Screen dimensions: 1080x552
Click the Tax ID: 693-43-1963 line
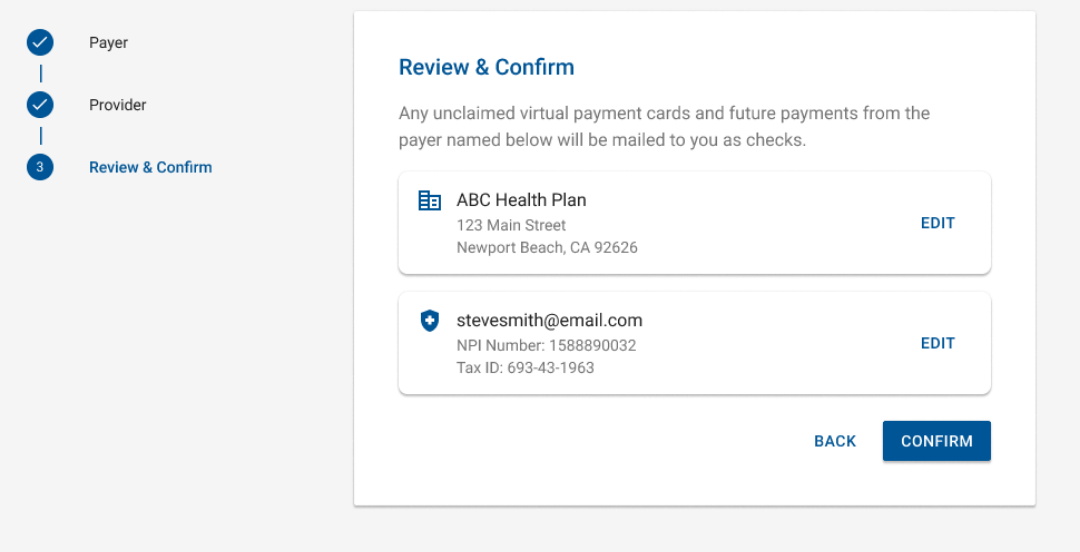pyautogui.click(x=525, y=367)
